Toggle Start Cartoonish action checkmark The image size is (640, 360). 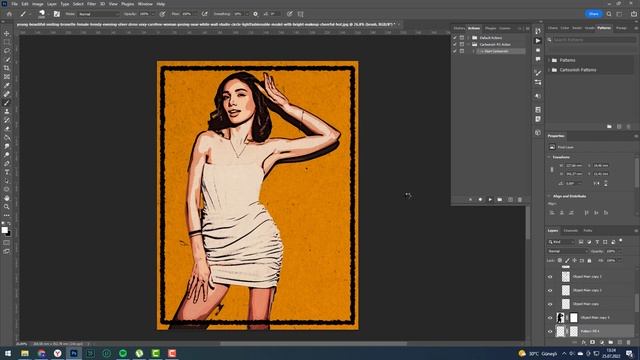(x=455, y=51)
